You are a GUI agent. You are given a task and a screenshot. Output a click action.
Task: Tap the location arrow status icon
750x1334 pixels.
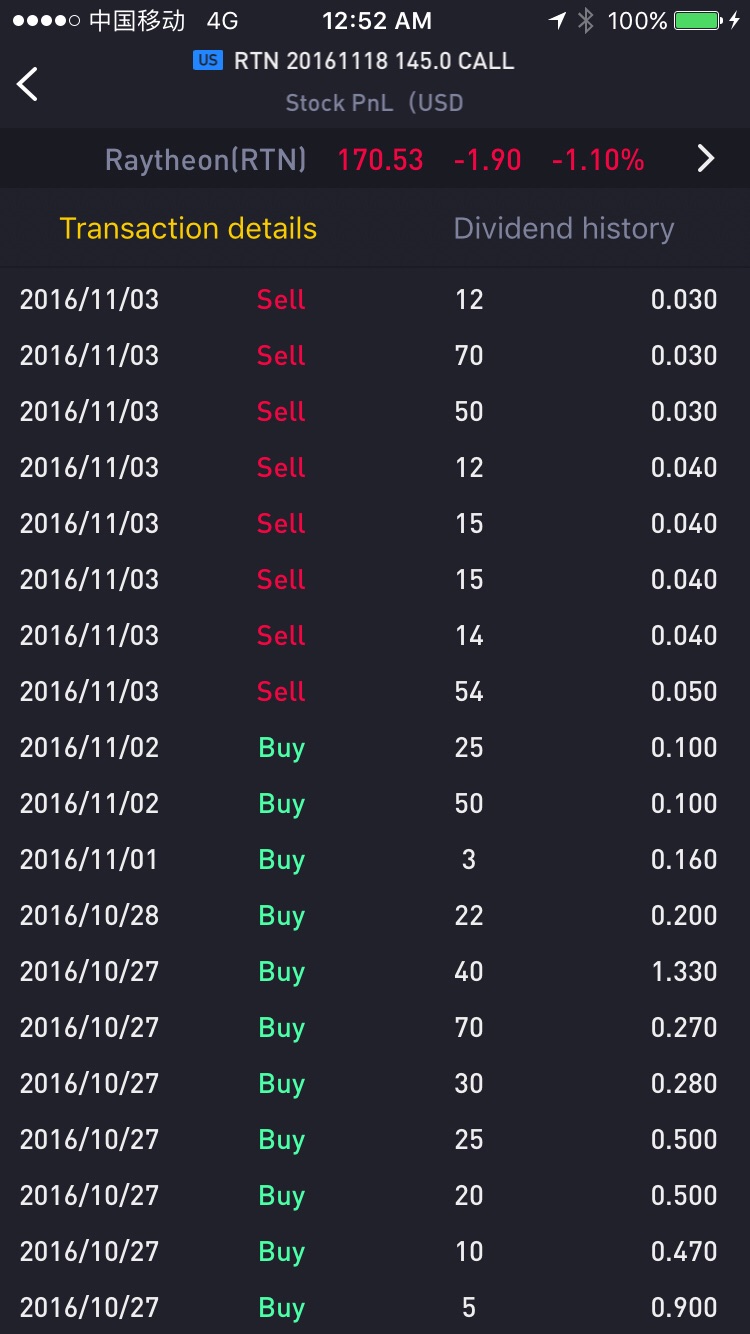(x=557, y=20)
